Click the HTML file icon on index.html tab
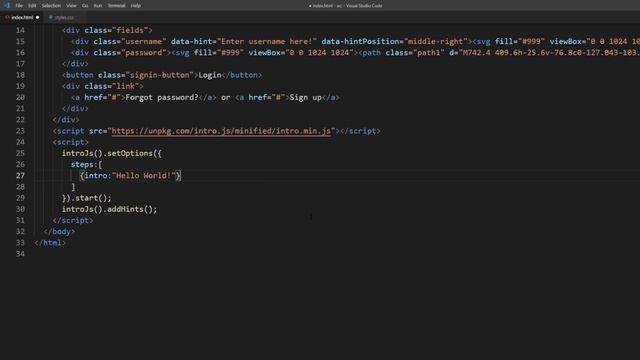Viewport: 640px width, 360px height. click(7, 18)
